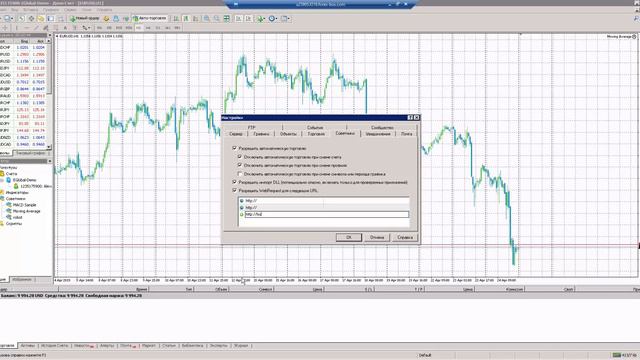Viewport: 640px width, 360px height.
Task: Toggle disable autotrading on account change checkbox
Action: click(x=240, y=157)
